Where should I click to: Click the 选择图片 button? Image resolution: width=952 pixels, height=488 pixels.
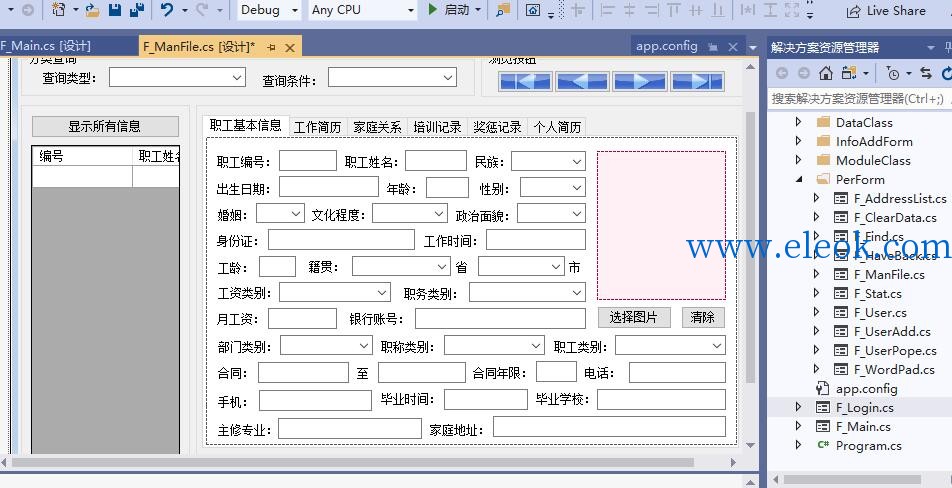coord(634,317)
